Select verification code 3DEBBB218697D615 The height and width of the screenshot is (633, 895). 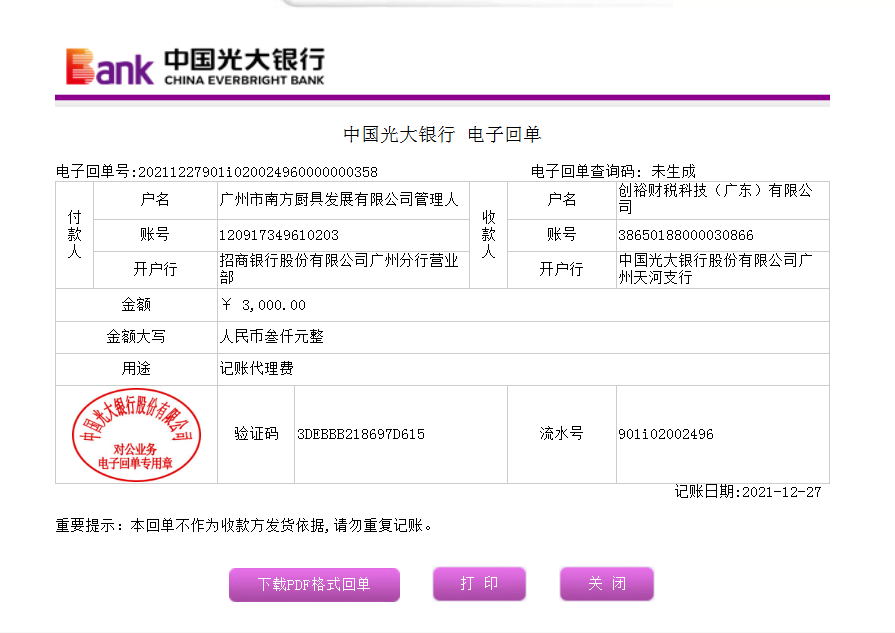tap(361, 434)
